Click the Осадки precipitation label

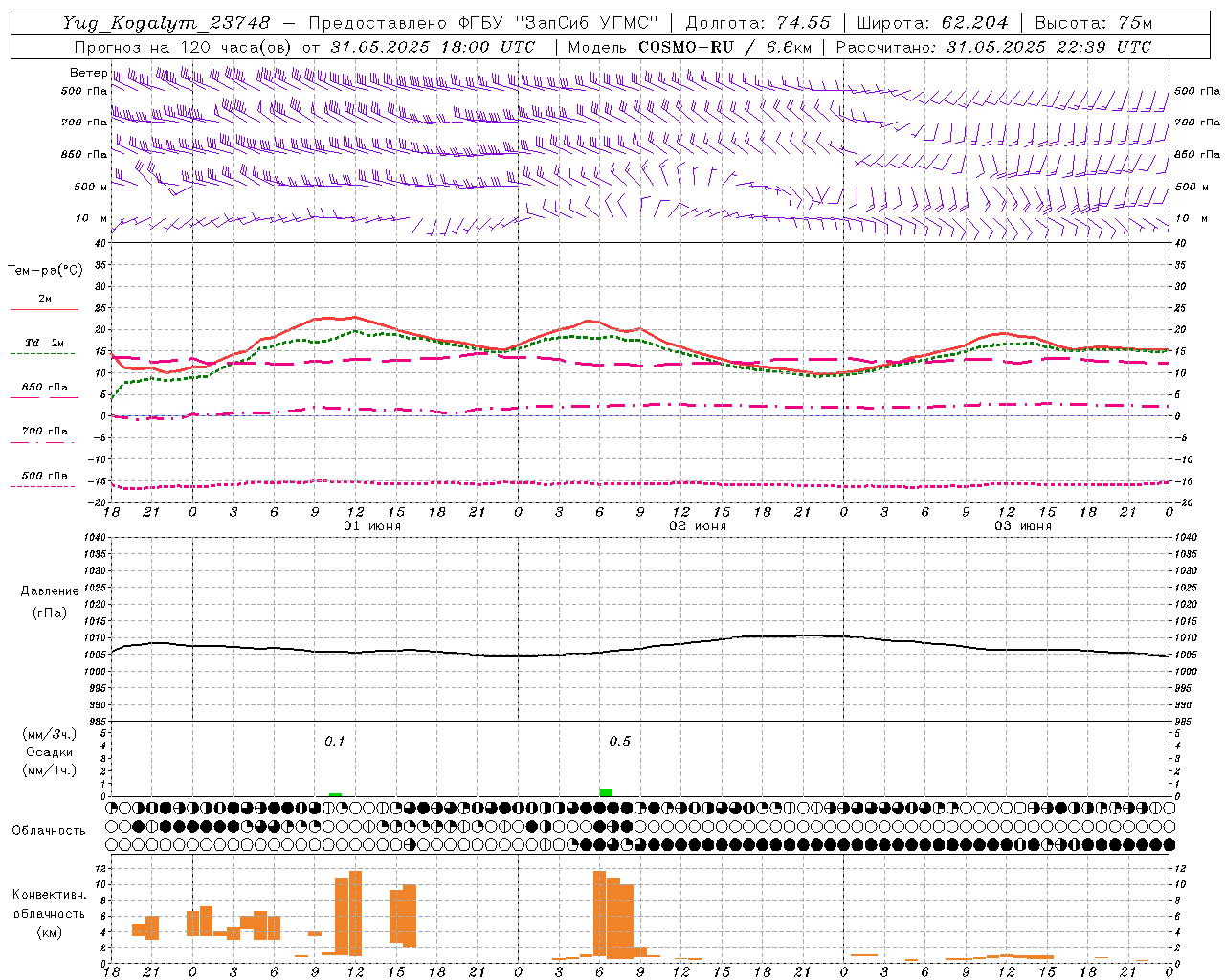pyautogui.click(x=50, y=752)
